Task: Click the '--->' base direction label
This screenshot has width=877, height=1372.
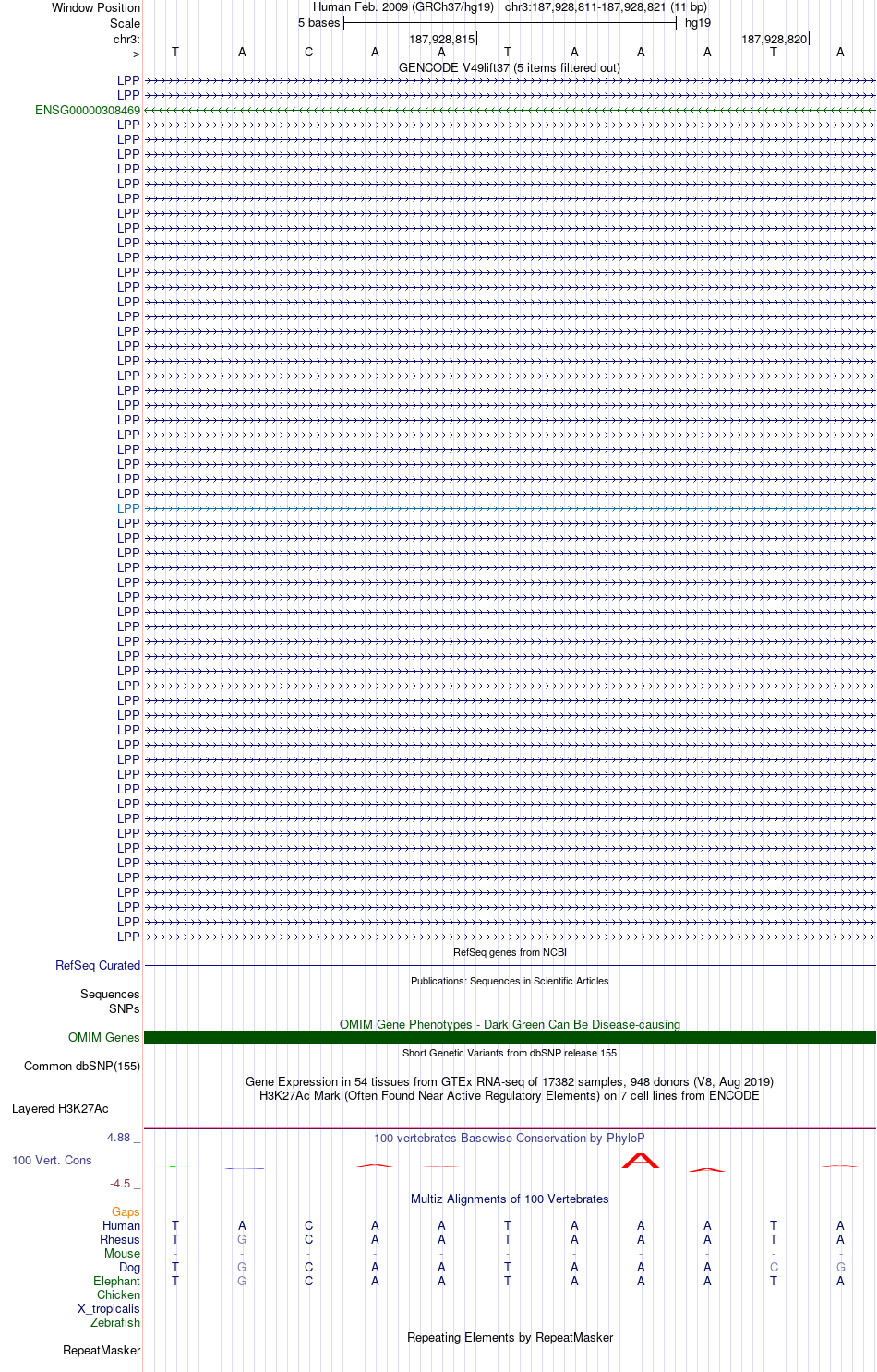Action: tap(130, 54)
